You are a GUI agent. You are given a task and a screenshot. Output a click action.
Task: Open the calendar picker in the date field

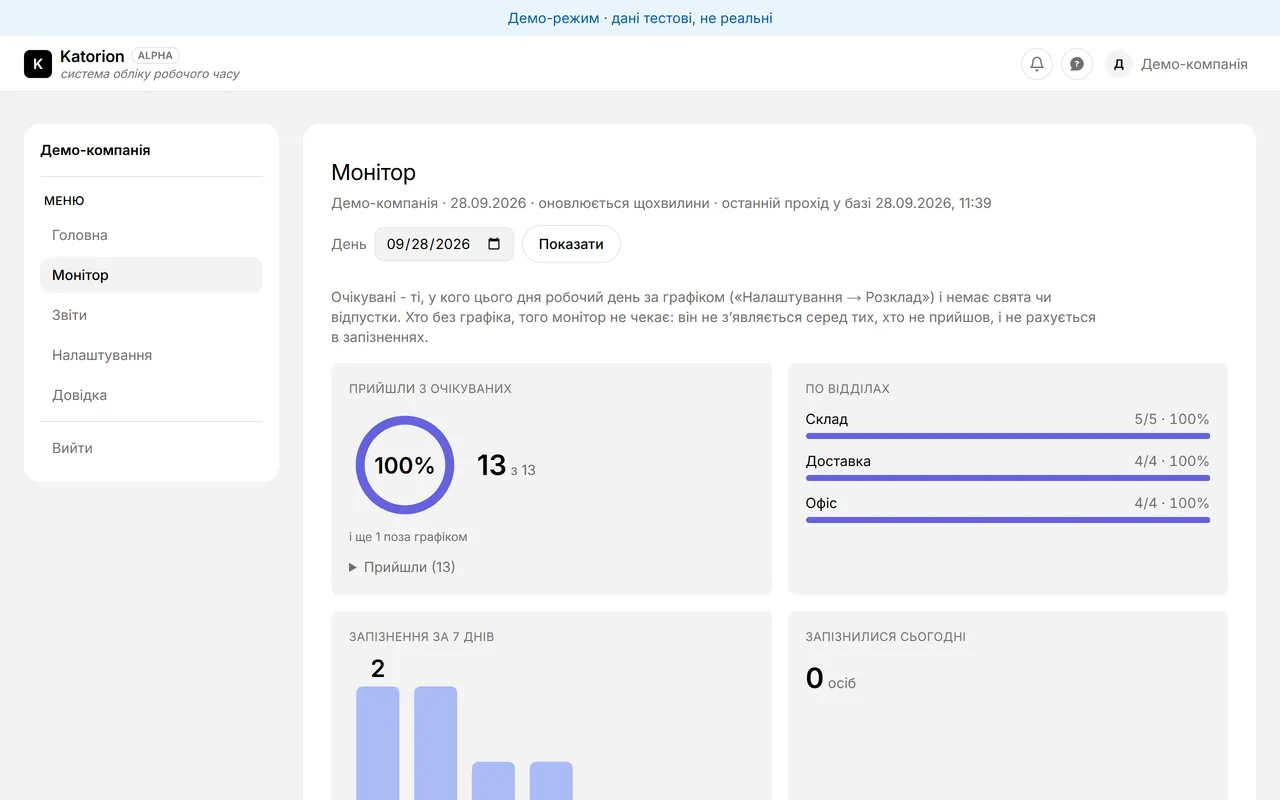(494, 244)
